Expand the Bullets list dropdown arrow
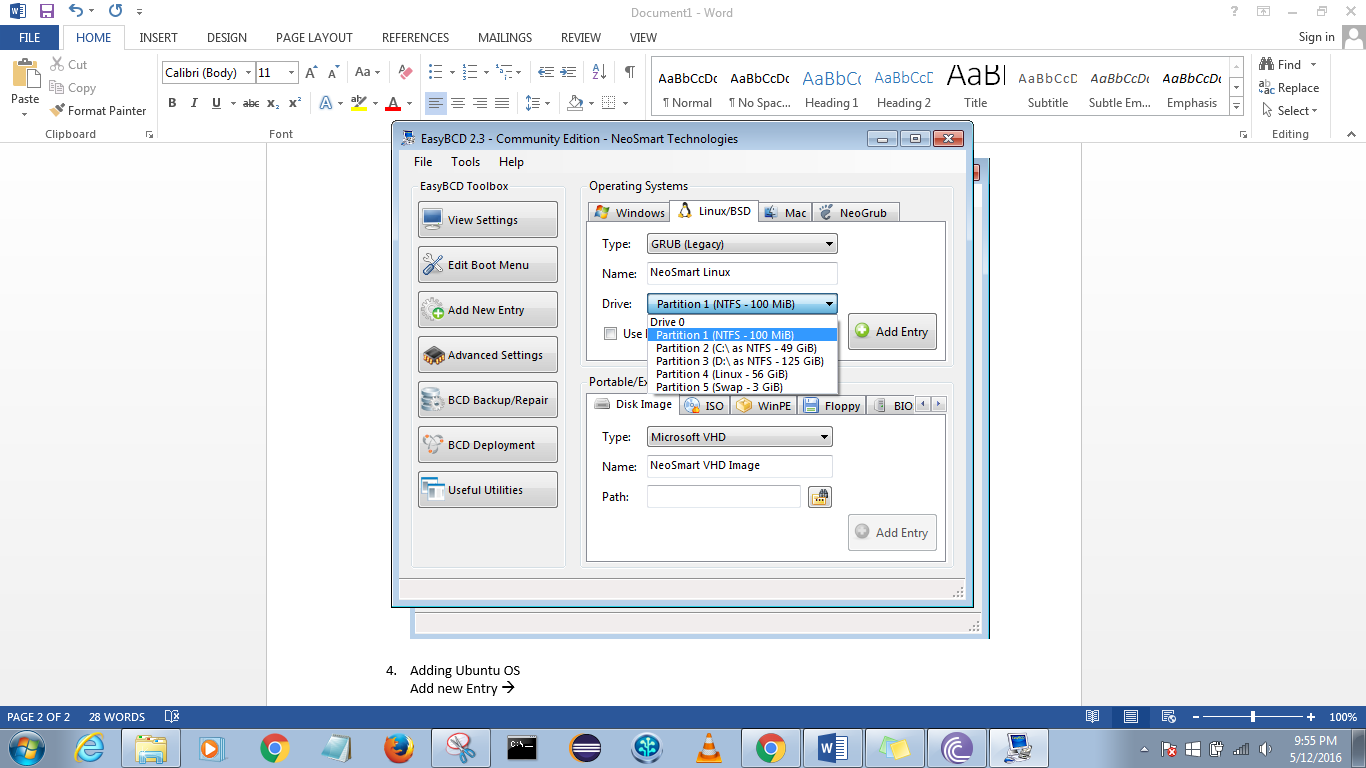Screen dimensions: 1366x768 pyautogui.click(x=453, y=73)
